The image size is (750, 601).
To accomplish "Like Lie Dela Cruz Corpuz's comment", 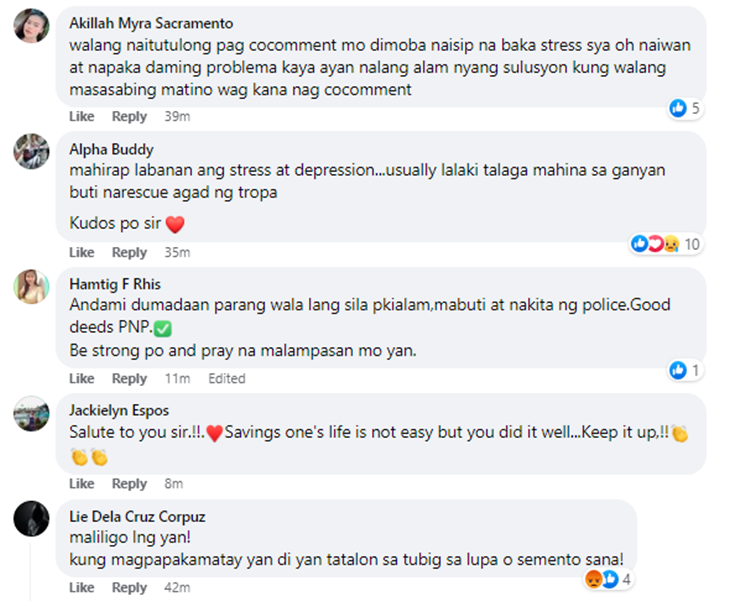I will point(82,587).
